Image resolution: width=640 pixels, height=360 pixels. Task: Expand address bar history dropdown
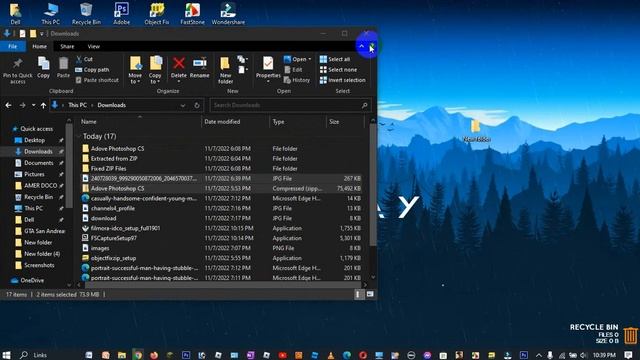[x=183, y=105]
